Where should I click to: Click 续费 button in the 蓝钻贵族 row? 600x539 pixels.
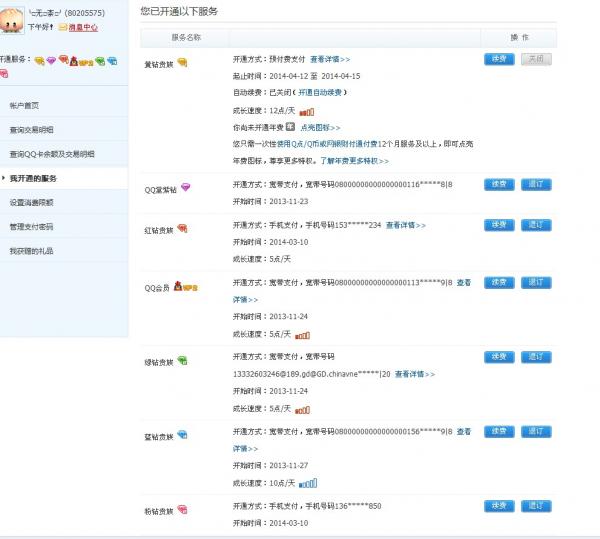point(499,432)
